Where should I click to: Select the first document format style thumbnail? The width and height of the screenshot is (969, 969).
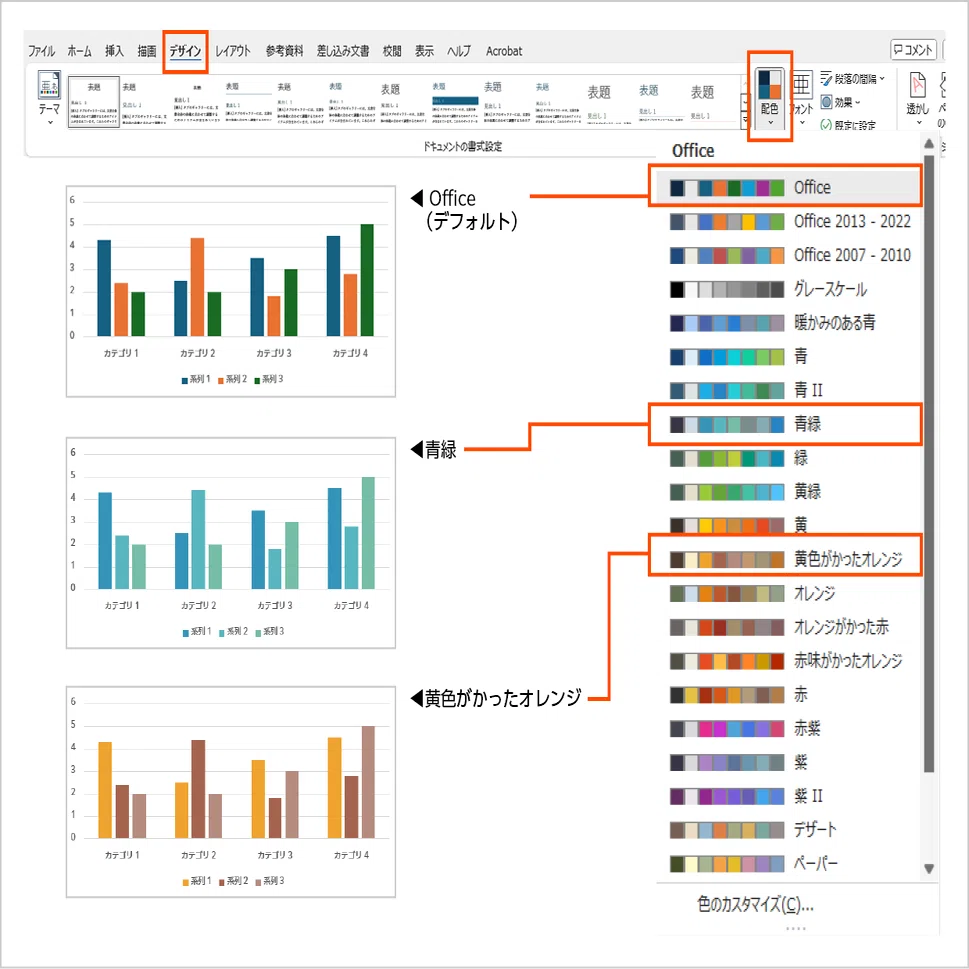[94, 101]
